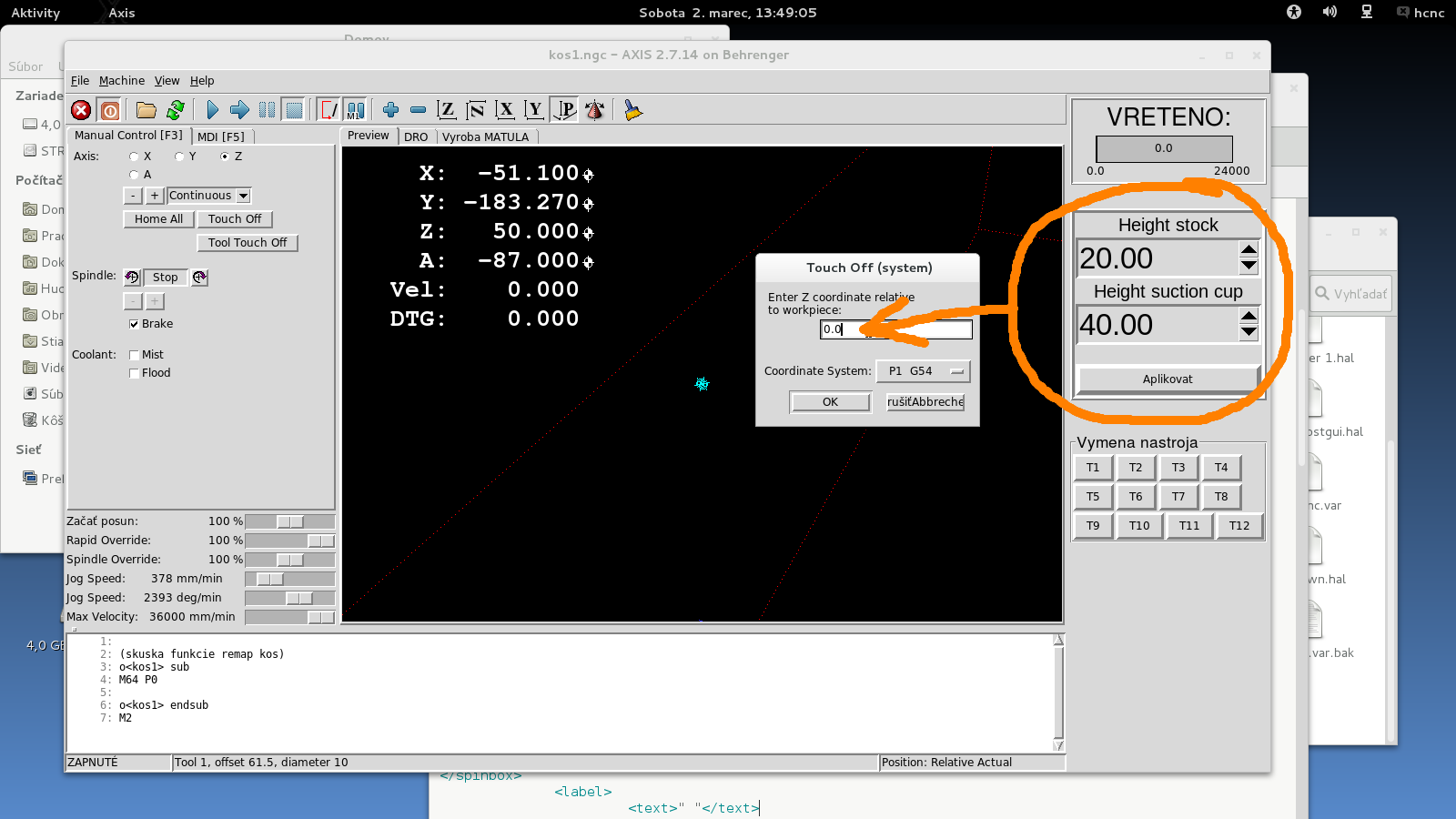Open network icon in top bar
Viewport: 1456px width, 819px height.
[x=1366, y=12]
